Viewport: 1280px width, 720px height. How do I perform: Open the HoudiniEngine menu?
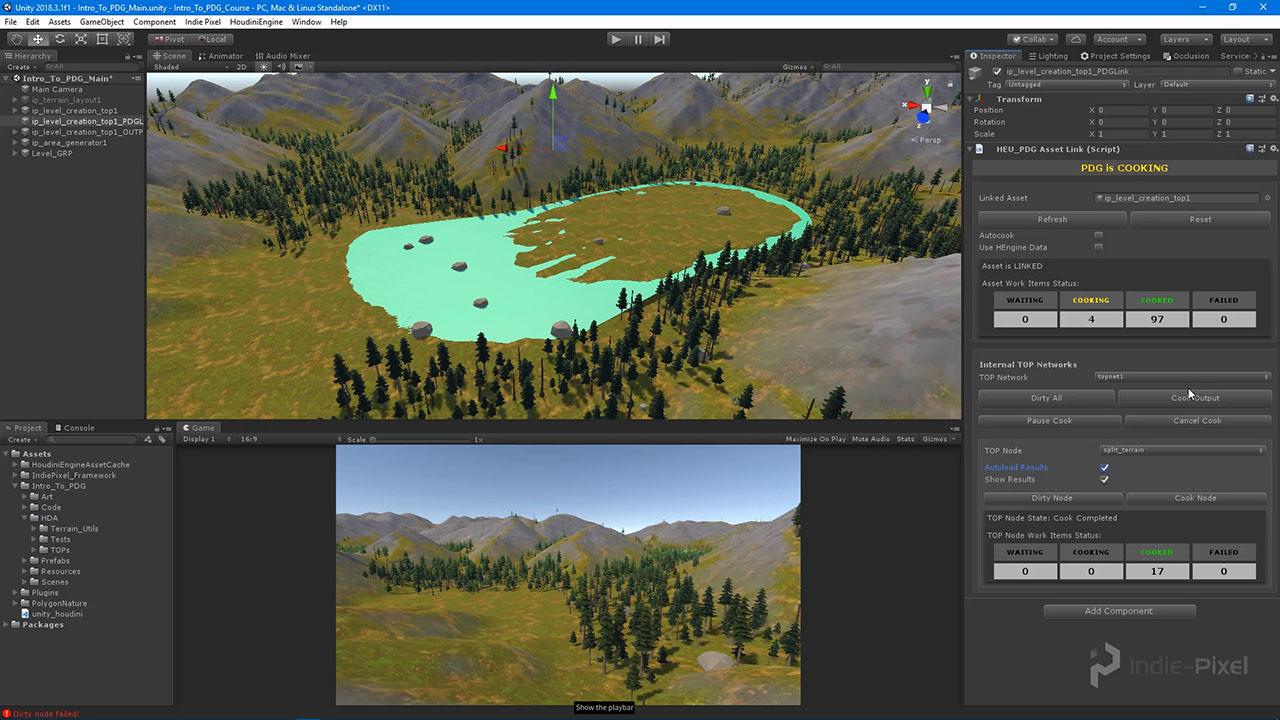(x=256, y=21)
